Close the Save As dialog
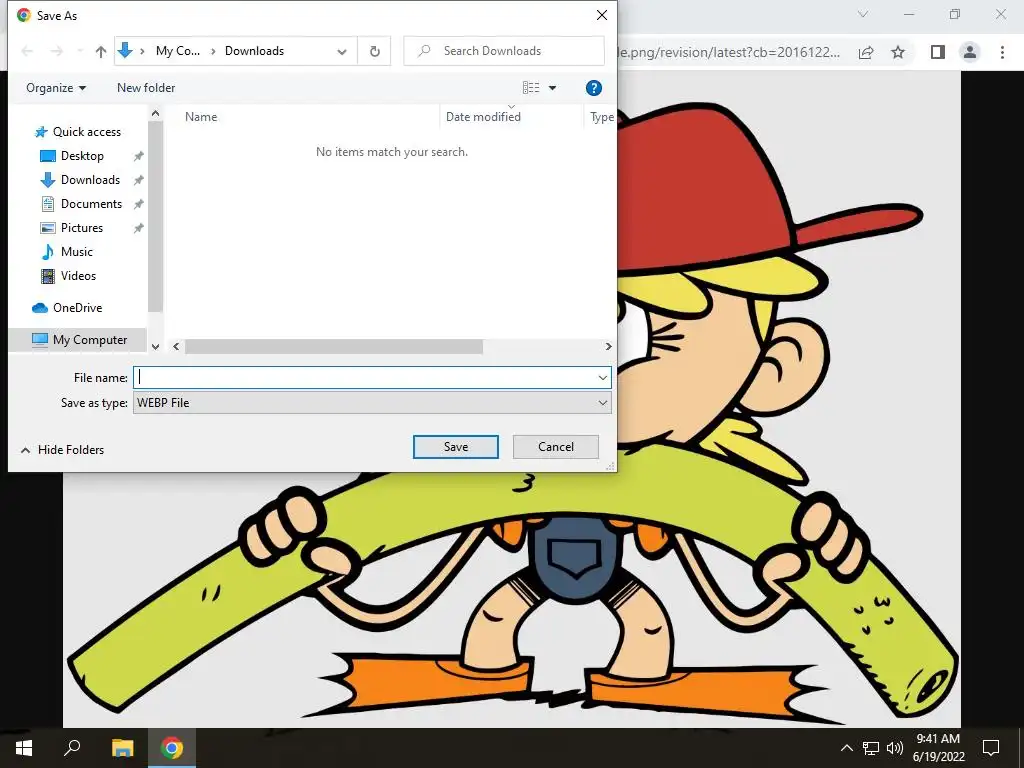The width and height of the screenshot is (1024, 768). 601,15
